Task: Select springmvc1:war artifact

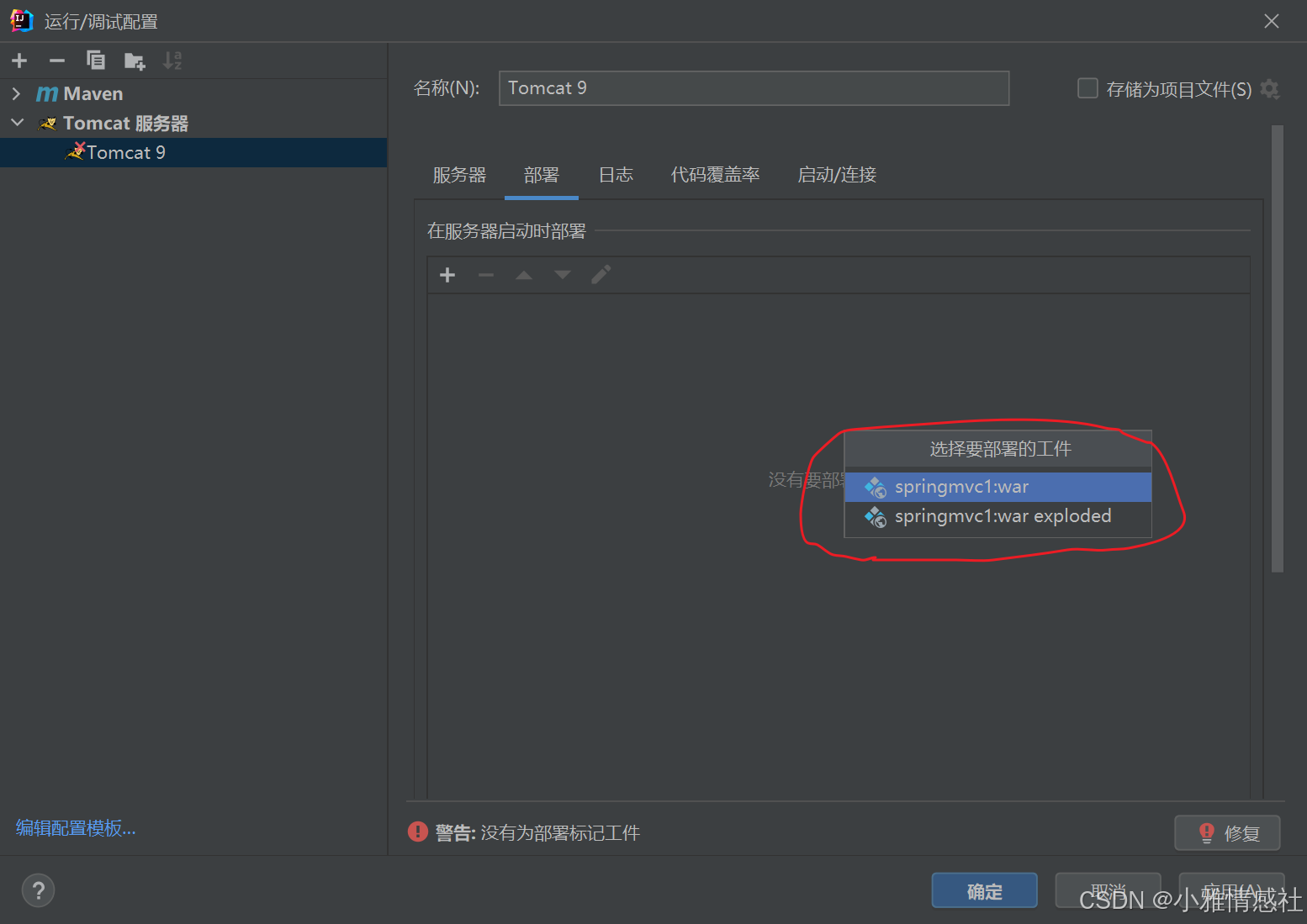Action: click(998, 487)
